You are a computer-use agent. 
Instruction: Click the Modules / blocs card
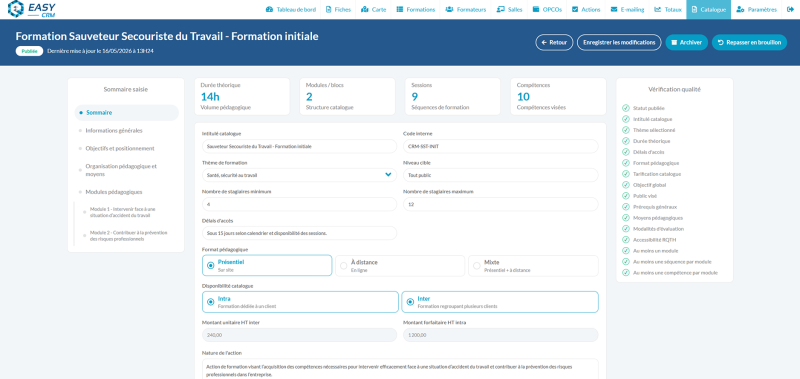[x=347, y=96]
